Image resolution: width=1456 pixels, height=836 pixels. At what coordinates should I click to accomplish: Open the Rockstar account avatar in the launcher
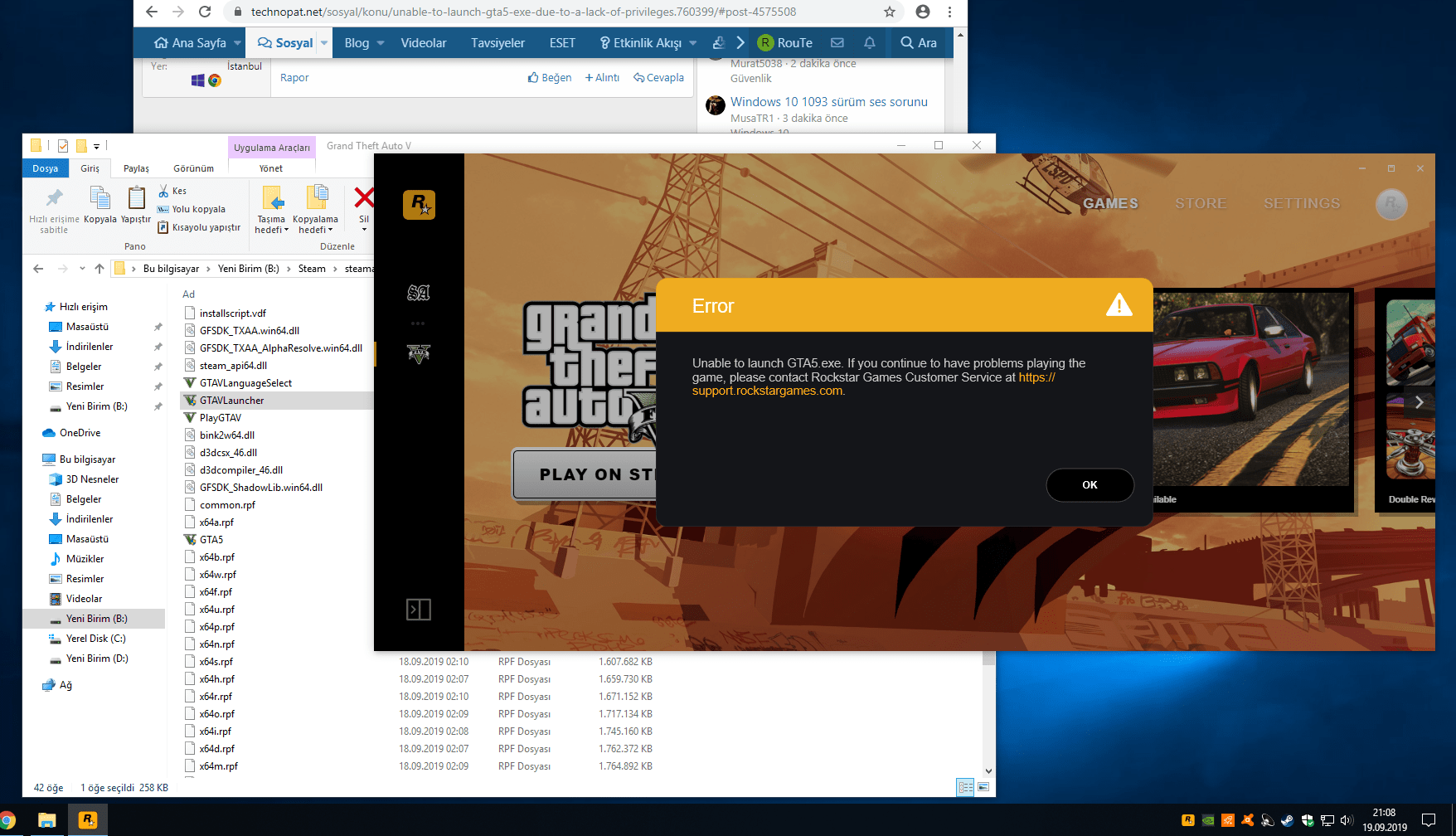[x=1391, y=204]
